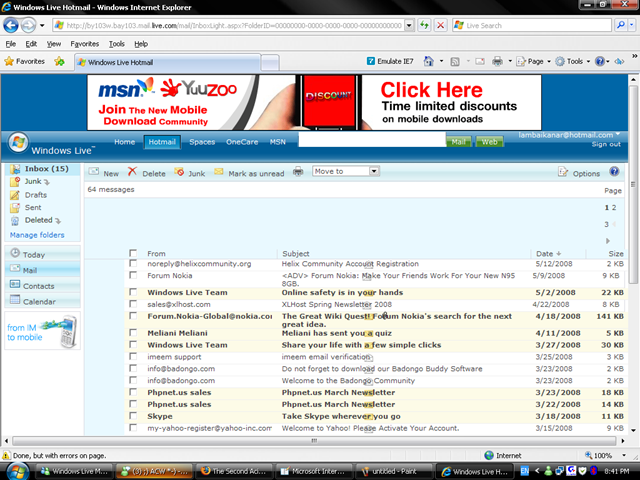
Task: Open the help question mark icon
Action: (614, 172)
